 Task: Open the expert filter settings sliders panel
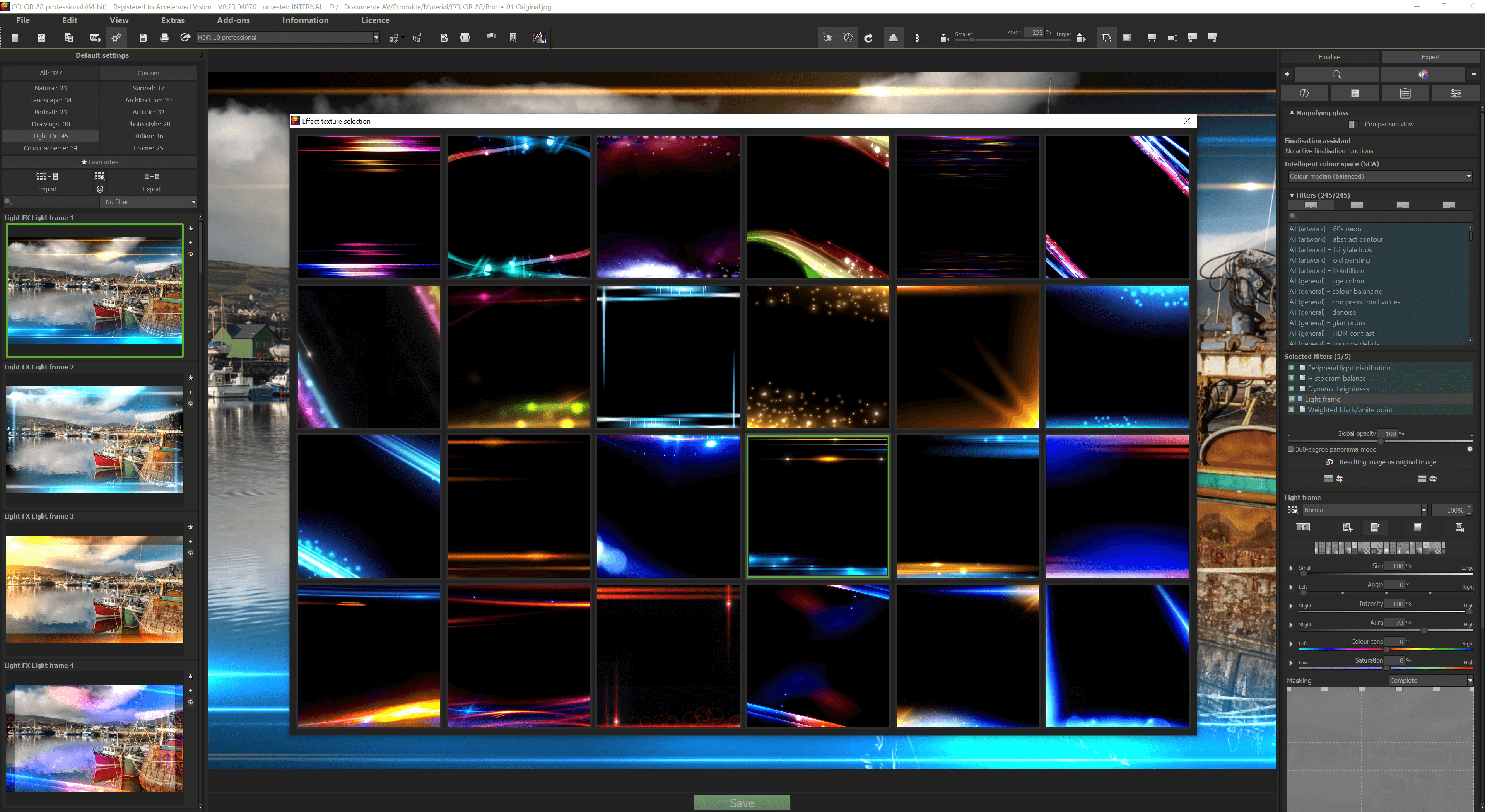click(1456, 93)
